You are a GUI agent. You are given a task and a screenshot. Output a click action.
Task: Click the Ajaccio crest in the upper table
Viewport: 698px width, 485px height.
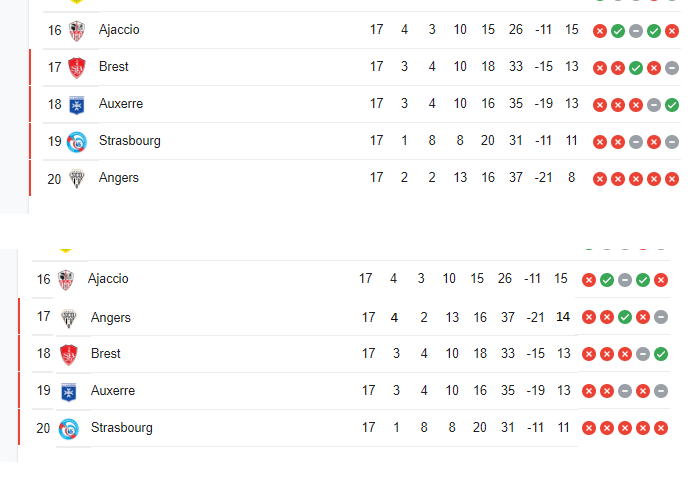click(x=77, y=30)
